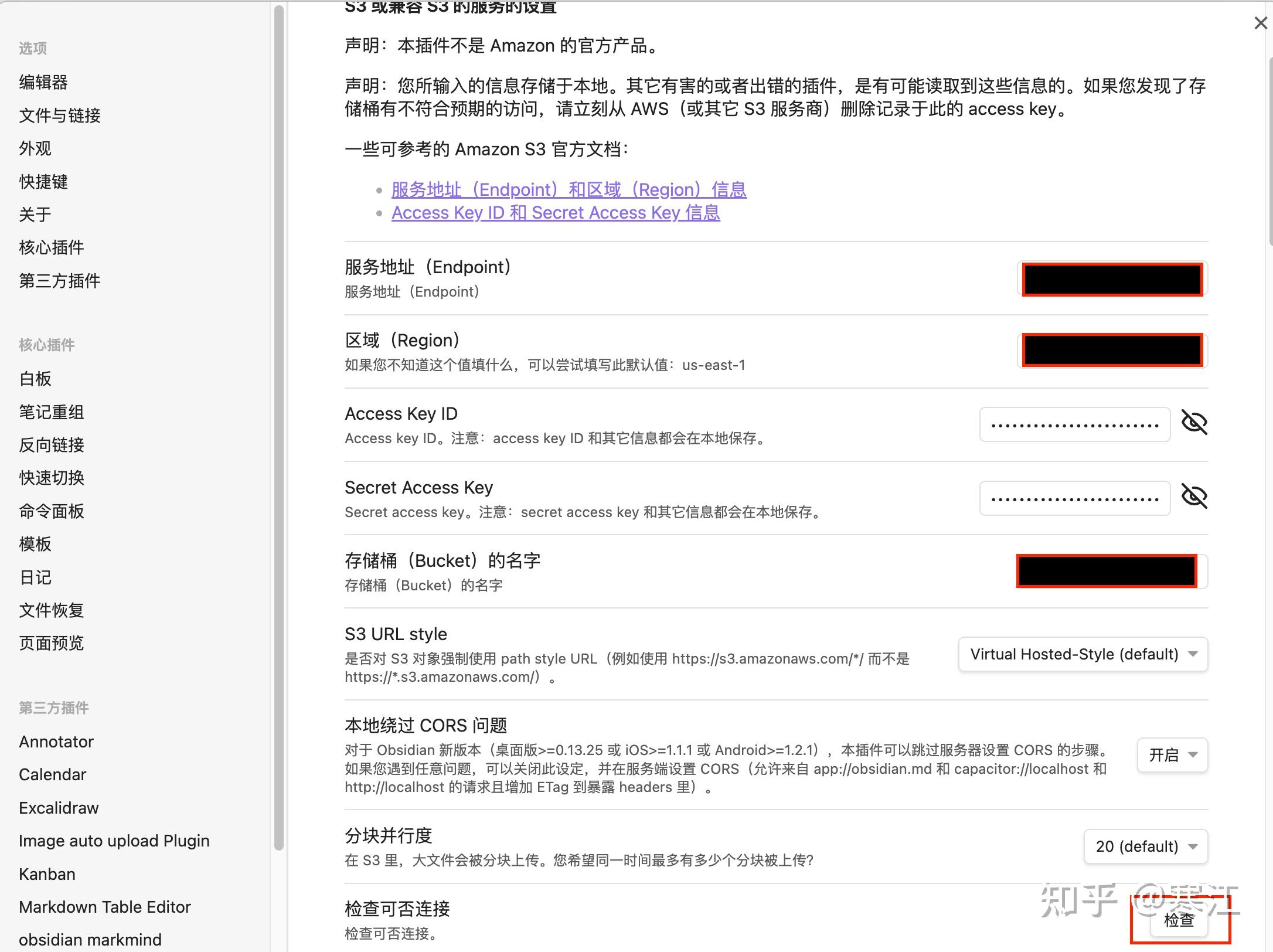
Task: Select 编辑器 in the settings sidebar
Action: [43, 83]
